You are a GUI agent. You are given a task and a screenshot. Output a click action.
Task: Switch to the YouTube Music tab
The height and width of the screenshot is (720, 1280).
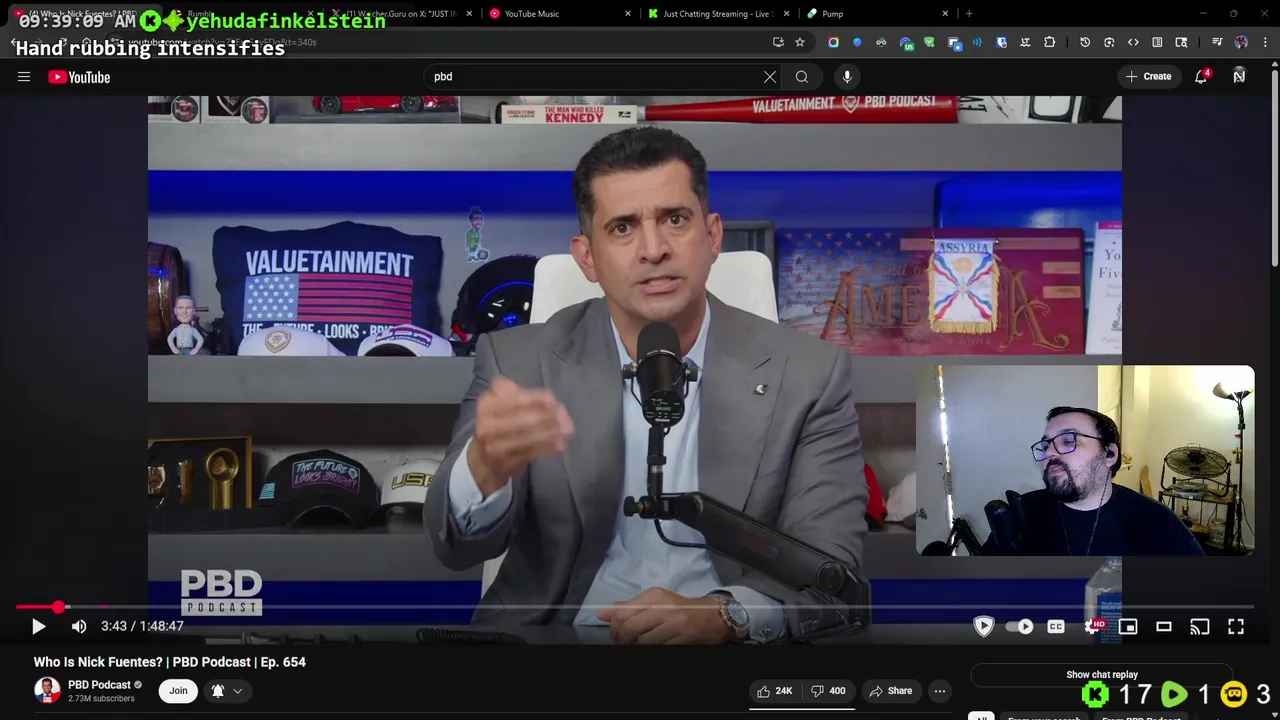coord(558,14)
